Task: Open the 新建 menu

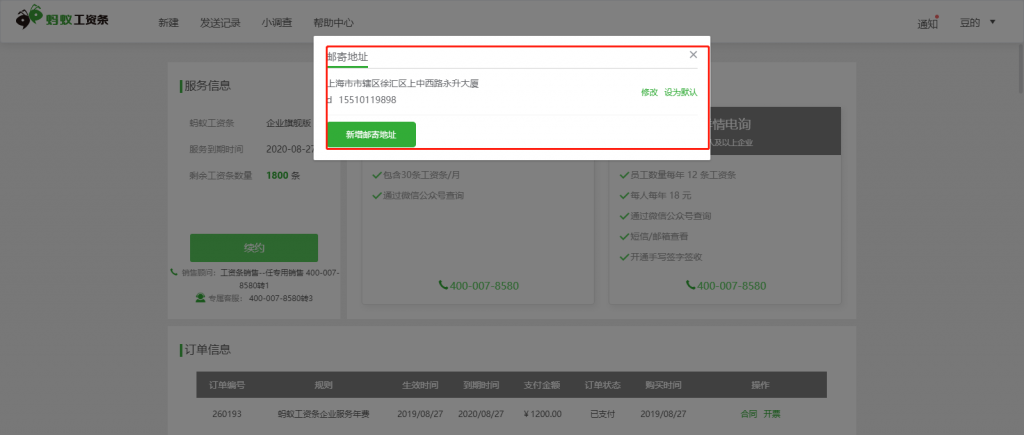Action: tap(168, 22)
